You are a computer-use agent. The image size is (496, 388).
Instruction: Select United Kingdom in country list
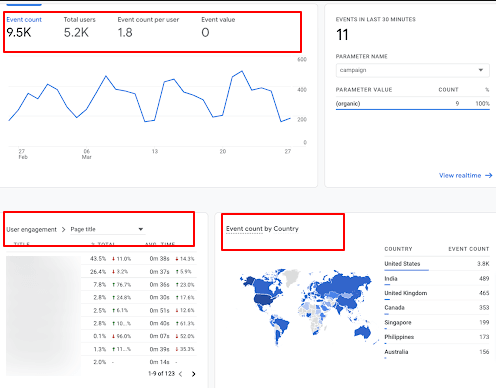pos(406,293)
